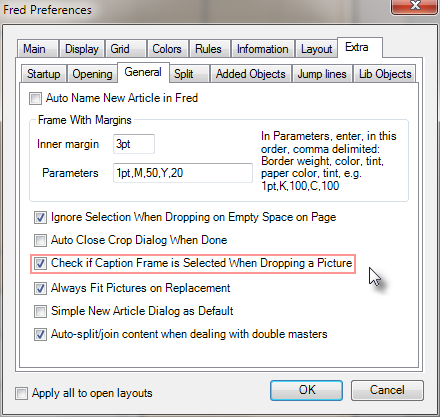Tick Apply all to open layouts
The height and width of the screenshot is (417, 440).
point(21,393)
